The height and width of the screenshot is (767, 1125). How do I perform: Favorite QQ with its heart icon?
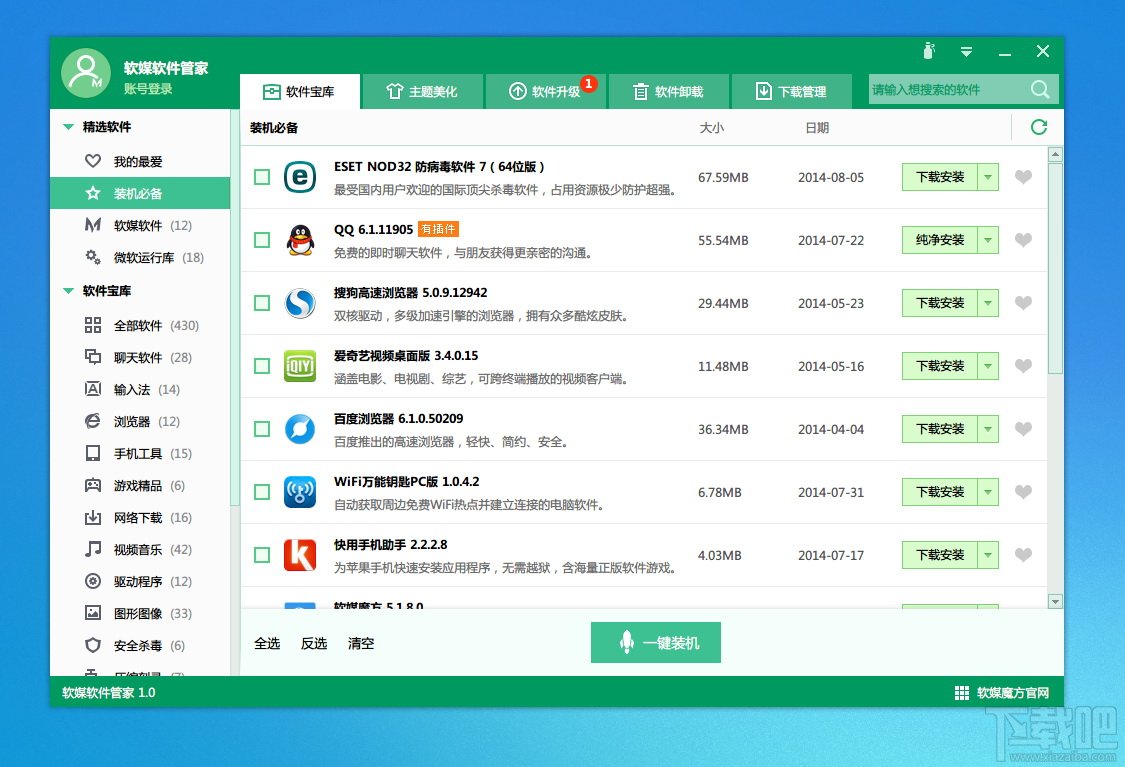tap(1023, 240)
